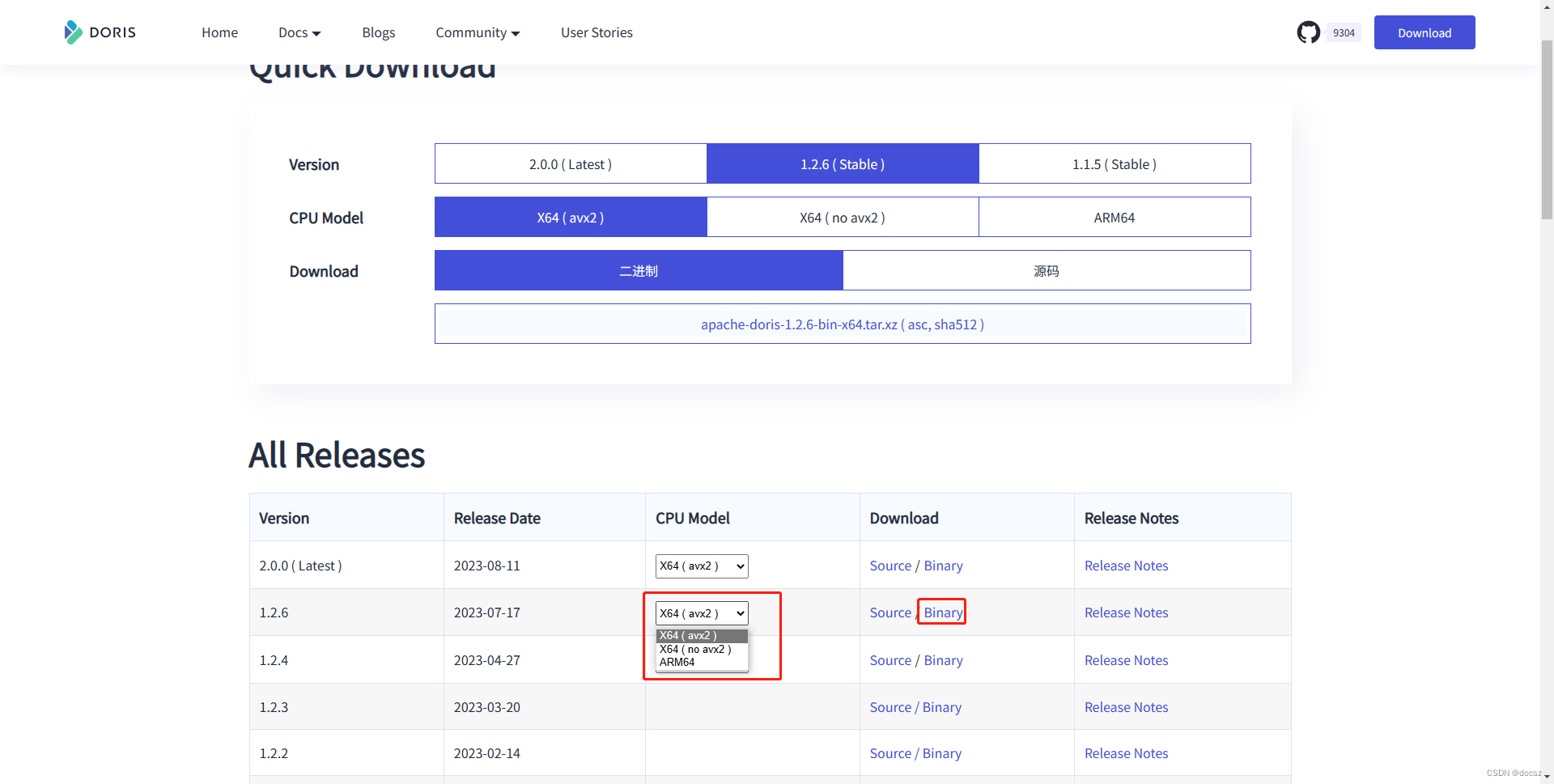Viewport: 1554px width, 784px height.
Task: Open CPU Model dropdown for version 2.0.0
Action: pos(702,566)
